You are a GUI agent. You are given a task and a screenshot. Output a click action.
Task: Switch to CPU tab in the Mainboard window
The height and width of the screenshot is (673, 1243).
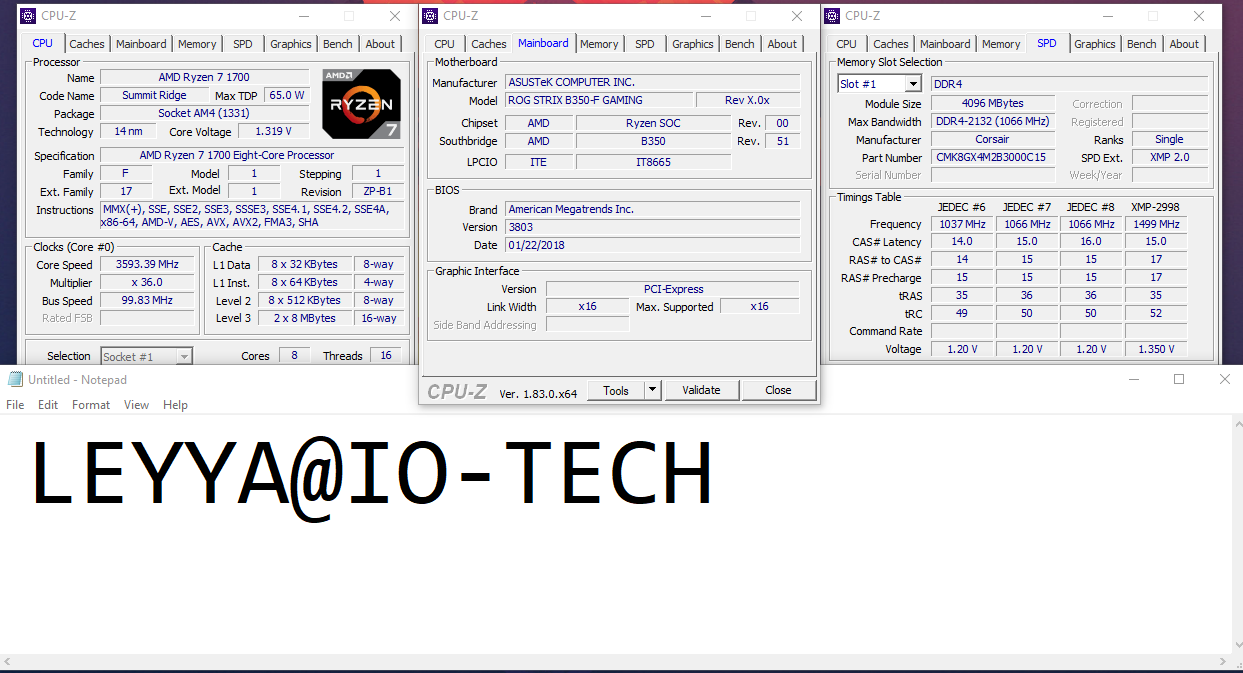445,44
